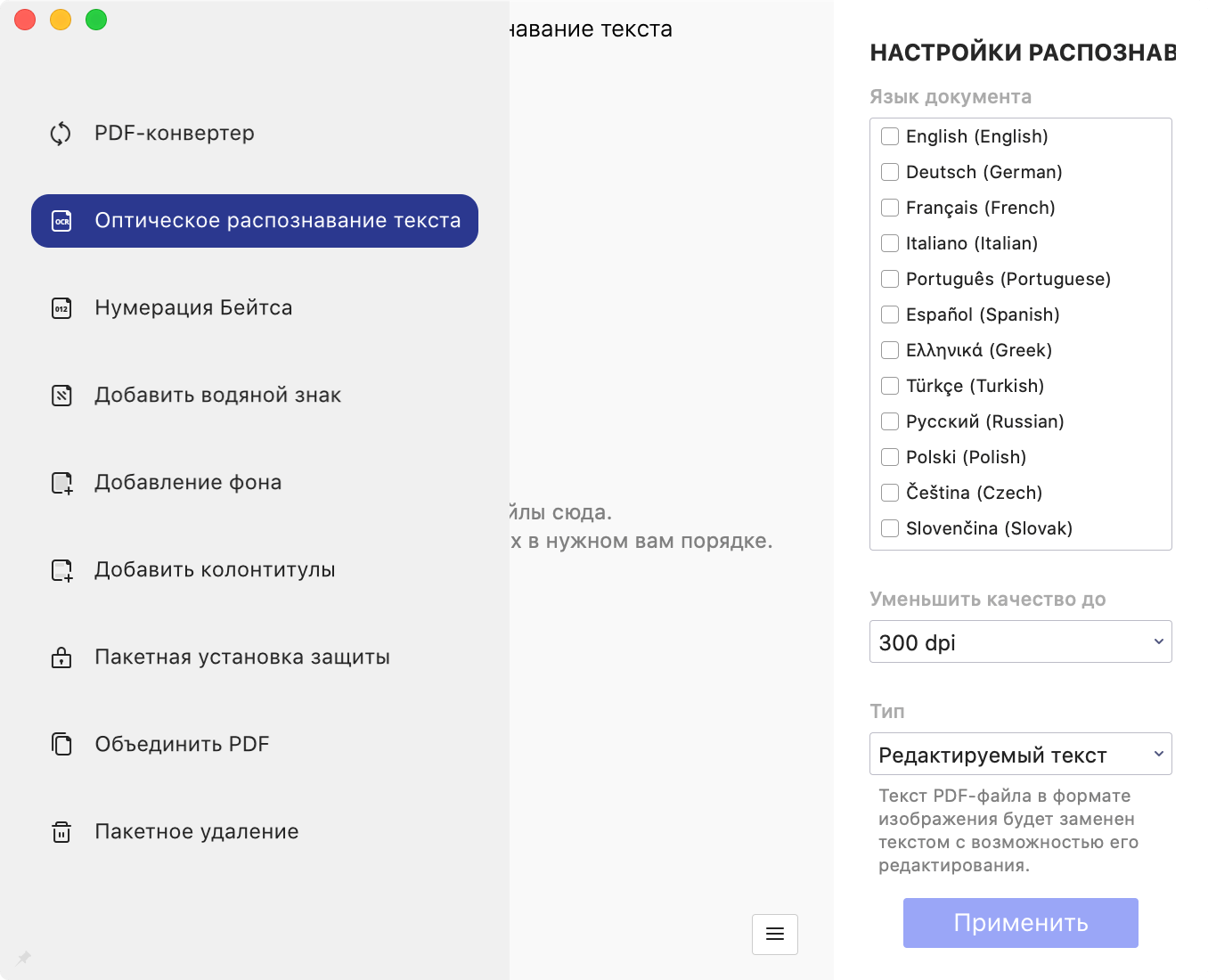Click the merge pages icon beside Объединить PDF
Image resolution: width=1208 pixels, height=980 pixels.
coord(61,744)
